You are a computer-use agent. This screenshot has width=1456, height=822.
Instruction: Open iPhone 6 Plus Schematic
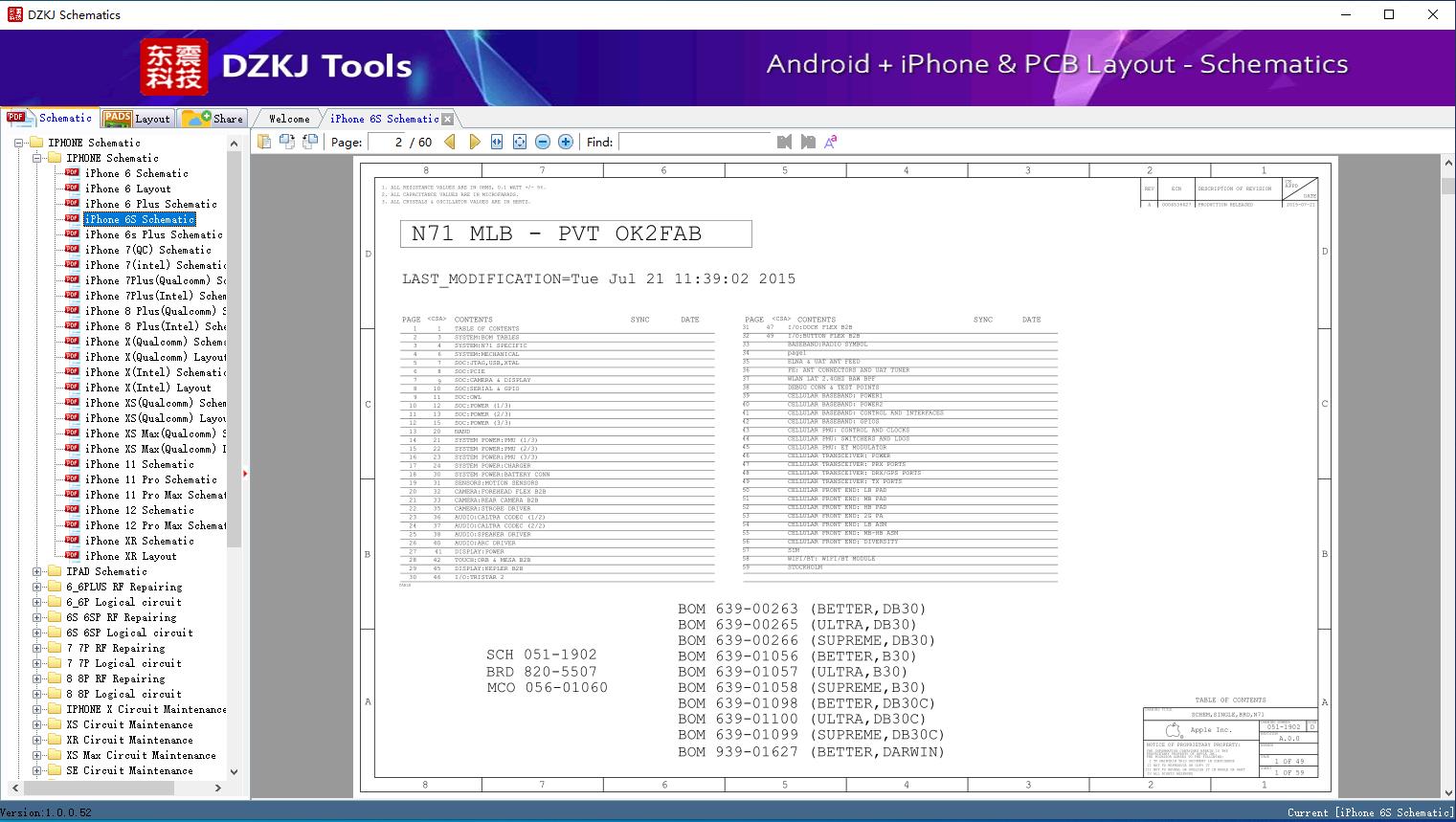(151, 204)
